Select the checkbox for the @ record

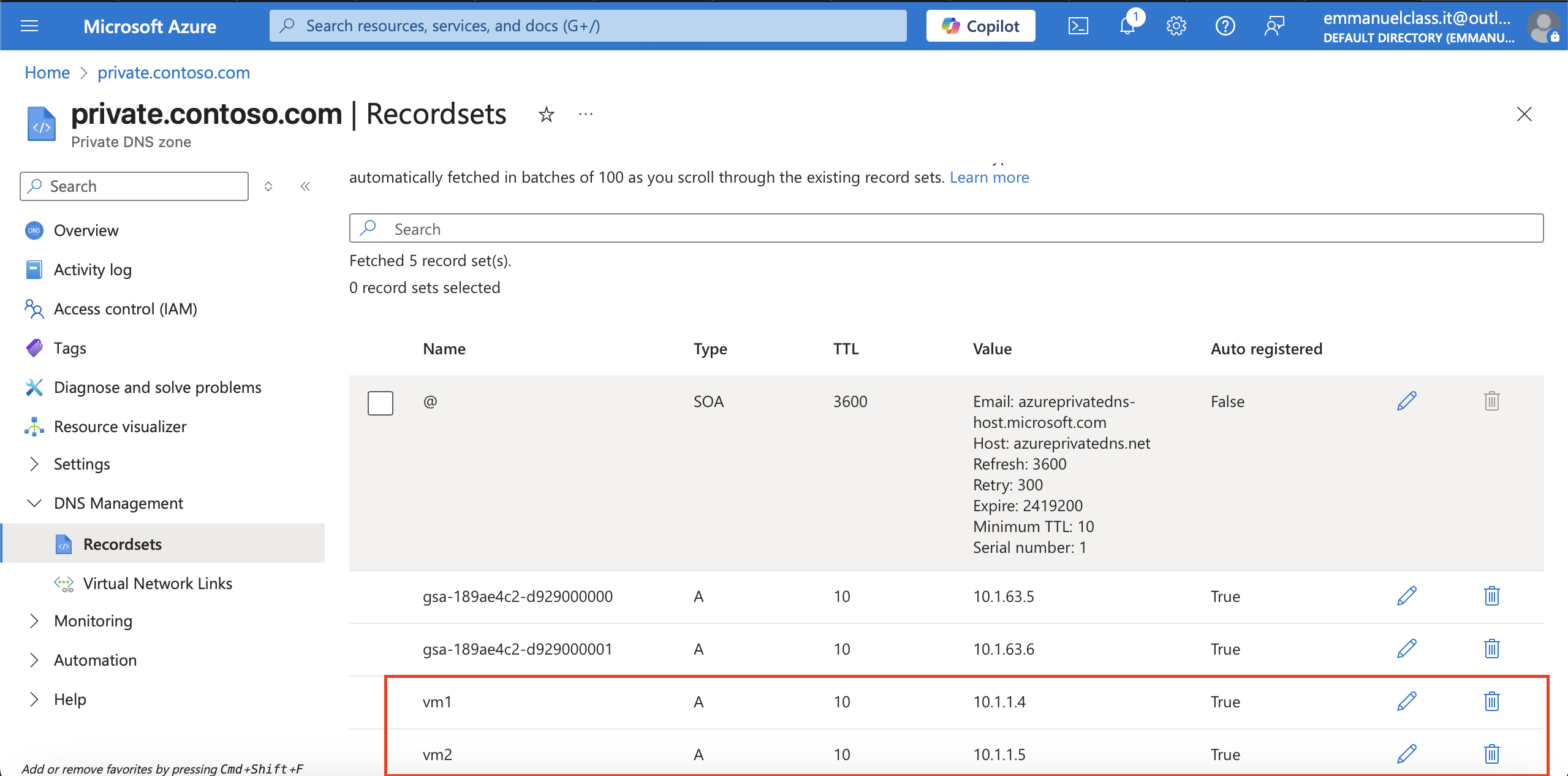pos(381,403)
